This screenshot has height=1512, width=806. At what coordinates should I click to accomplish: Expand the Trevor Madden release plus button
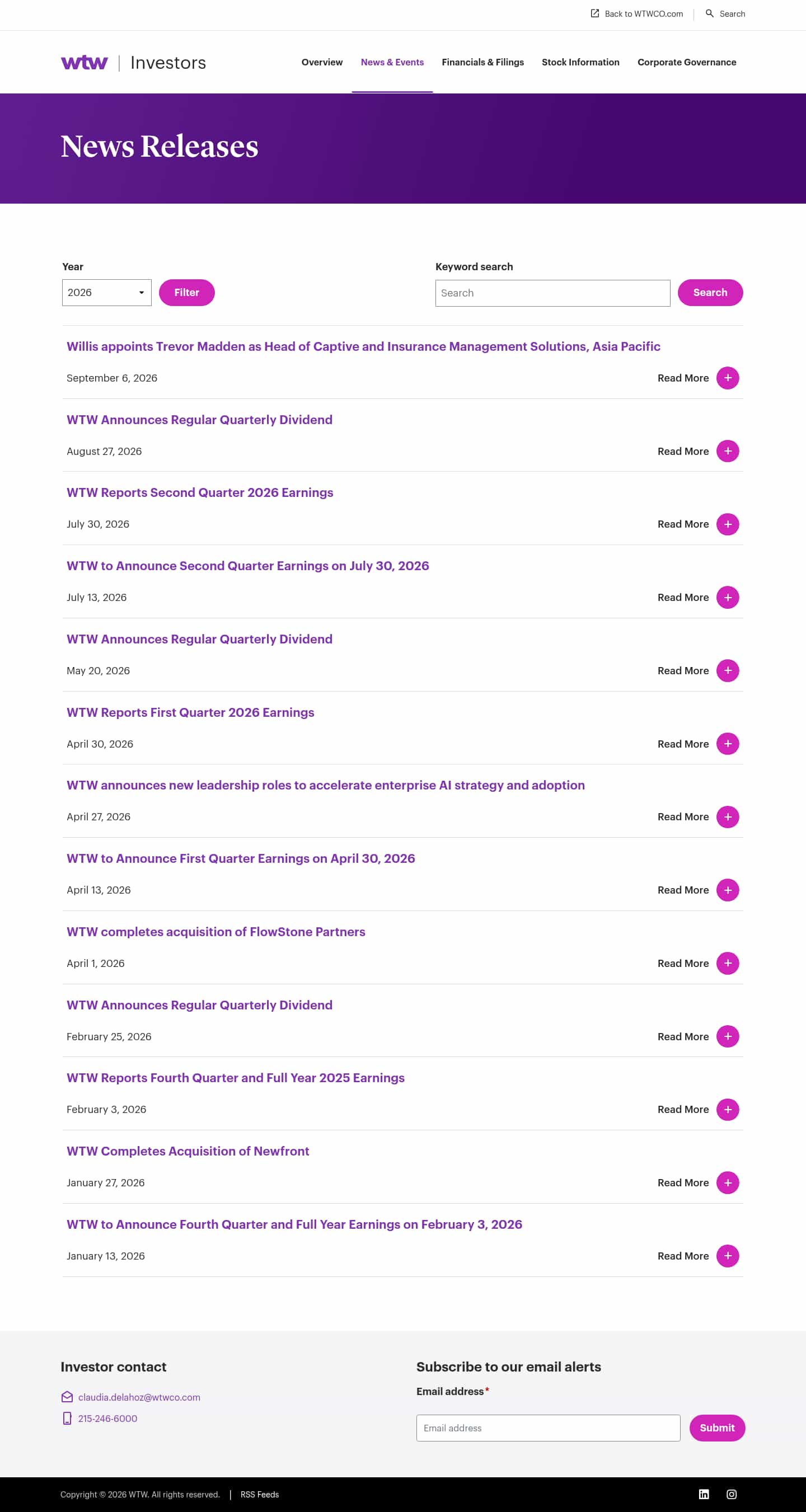tap(727, 378)
